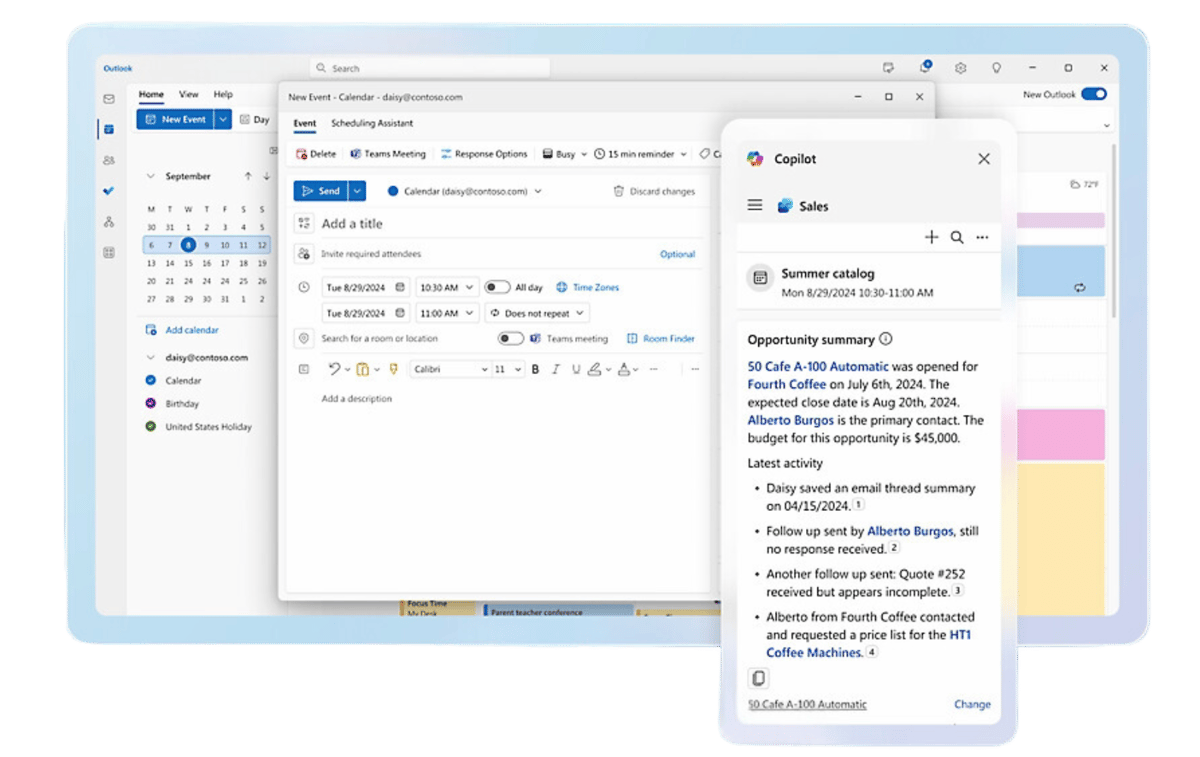Click Response Options in event toolbar

click(484, 154)
